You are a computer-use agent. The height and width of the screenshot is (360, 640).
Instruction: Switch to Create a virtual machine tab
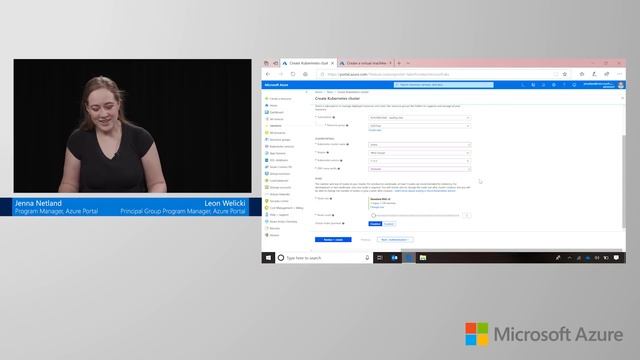pos(366,63)
